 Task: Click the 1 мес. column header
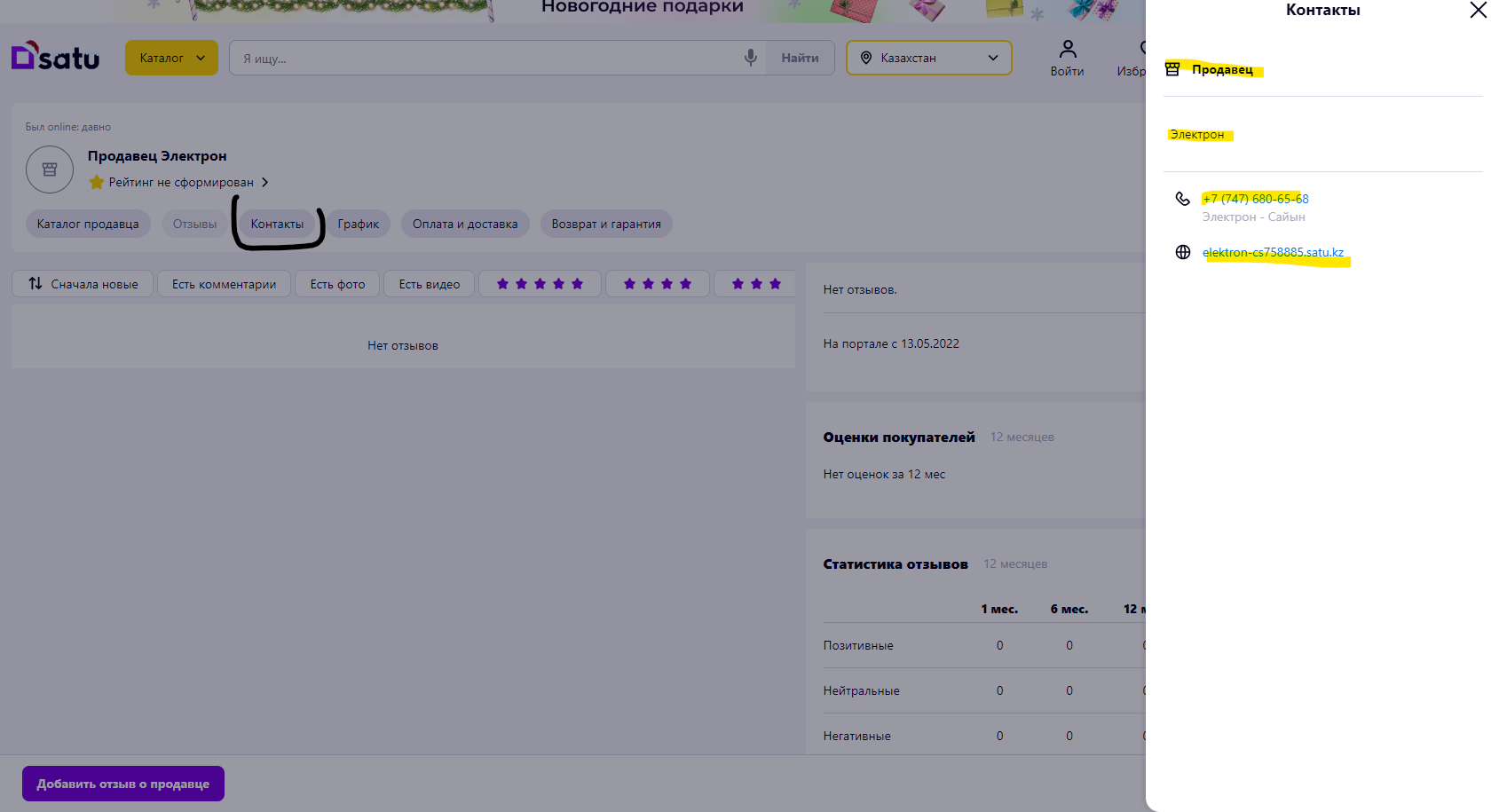[x=999, y=609]
